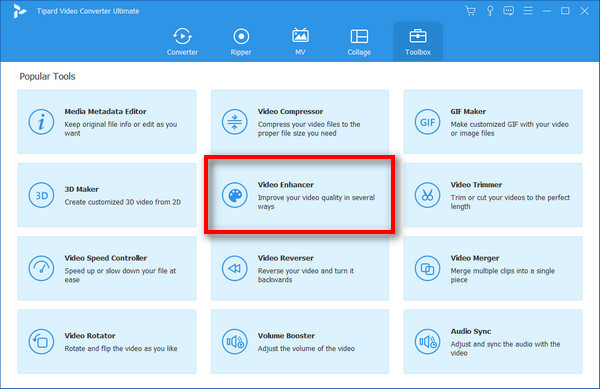Click the Video Reverser rewind icon
The height and width of the screenshot is (389, 600).
tap(235, 268)
